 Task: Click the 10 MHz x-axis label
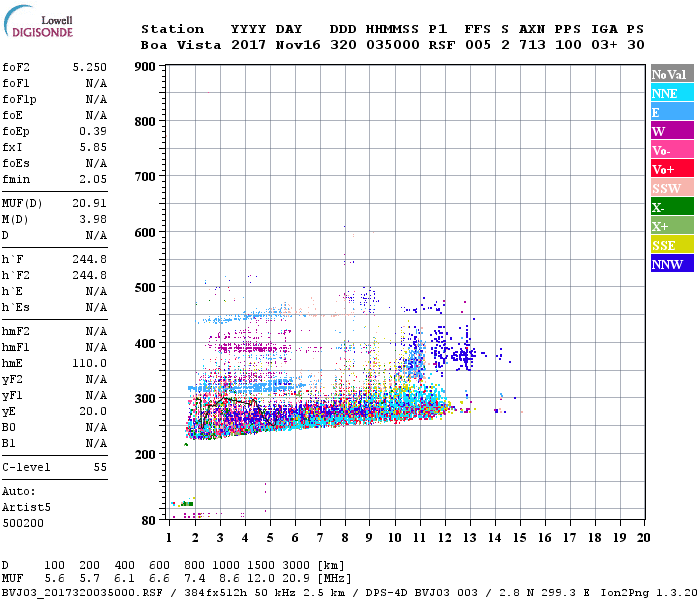395,538
